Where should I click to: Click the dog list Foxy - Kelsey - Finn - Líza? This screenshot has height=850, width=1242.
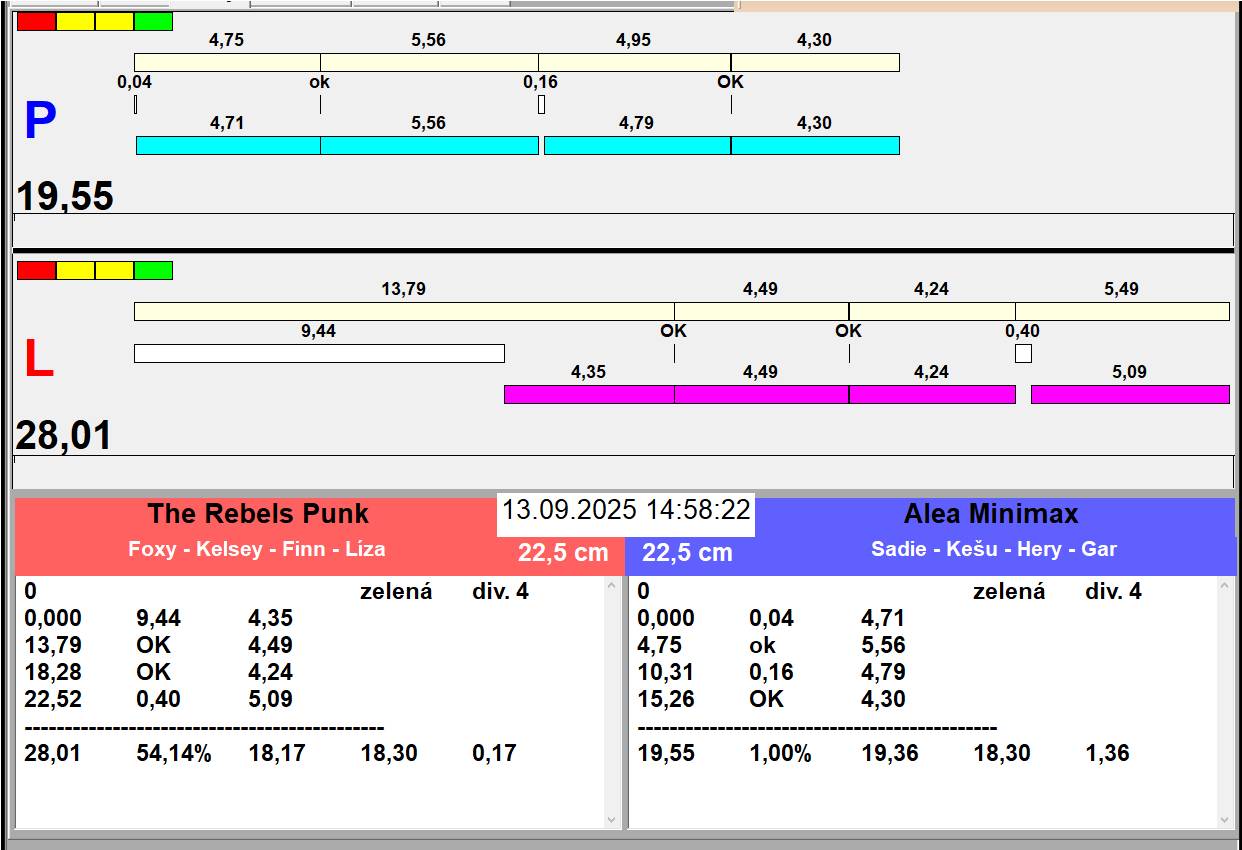[257, 549]
